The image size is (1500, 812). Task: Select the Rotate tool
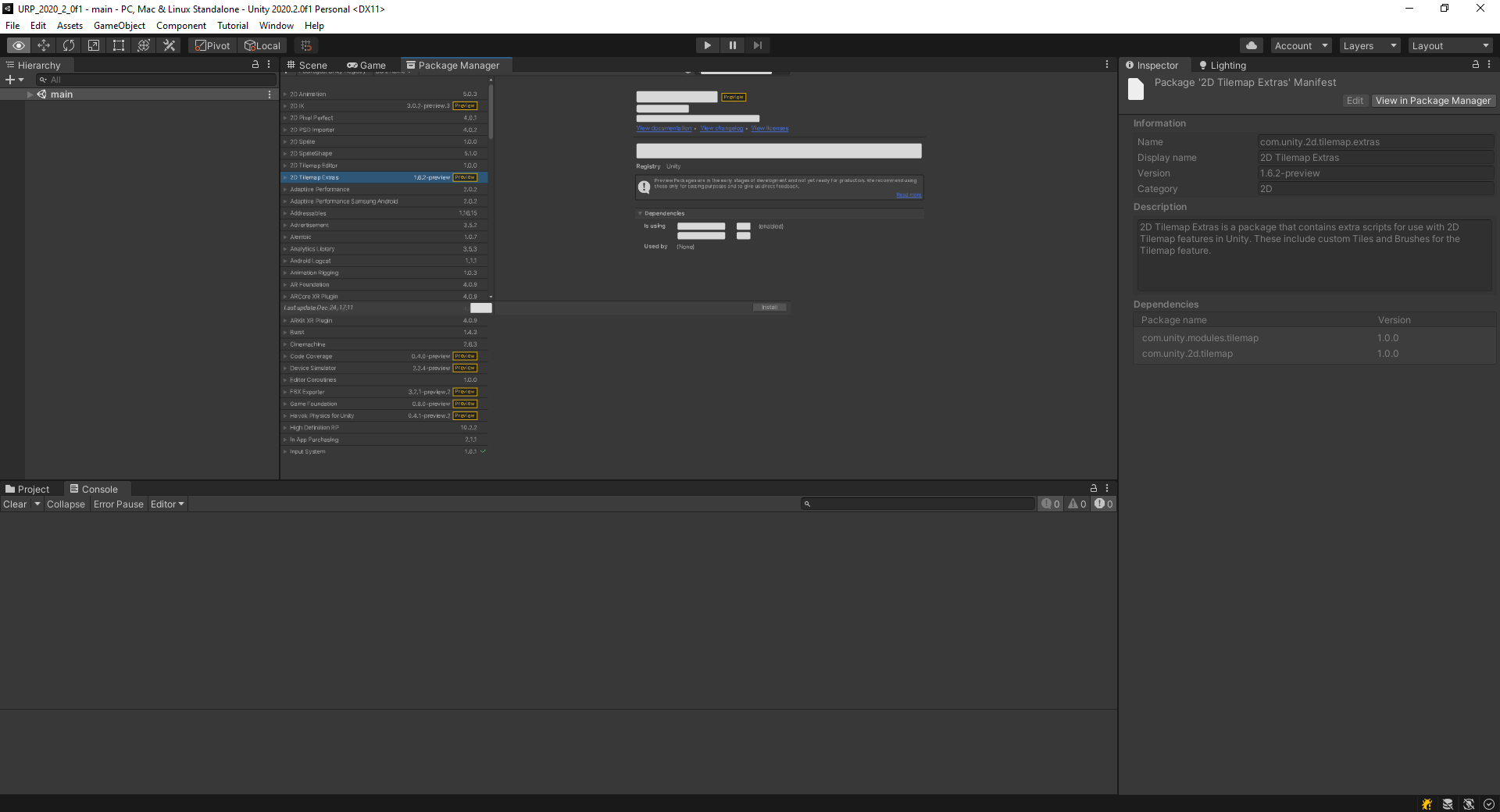[x=69, y=45]
